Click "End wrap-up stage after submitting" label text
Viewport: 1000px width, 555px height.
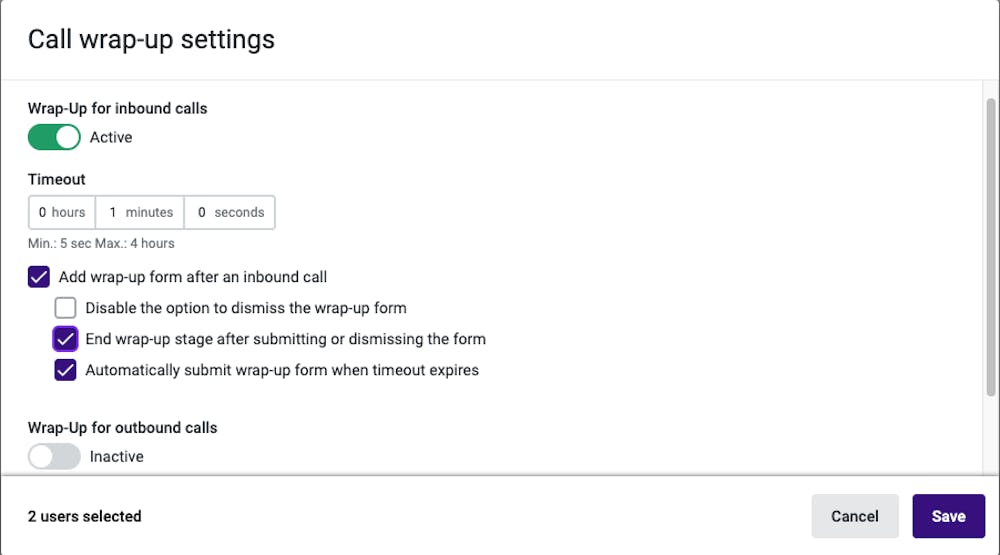(x=286, y=339)
